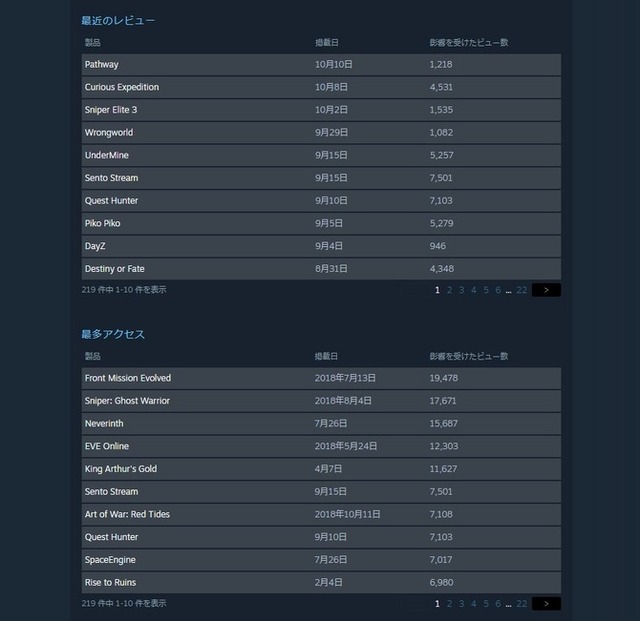Jump to page 22 of 最多アクセス
Image resolution: width=640 pixels, height=621 pixels.
pyautogui.click(x=521, y=604)
